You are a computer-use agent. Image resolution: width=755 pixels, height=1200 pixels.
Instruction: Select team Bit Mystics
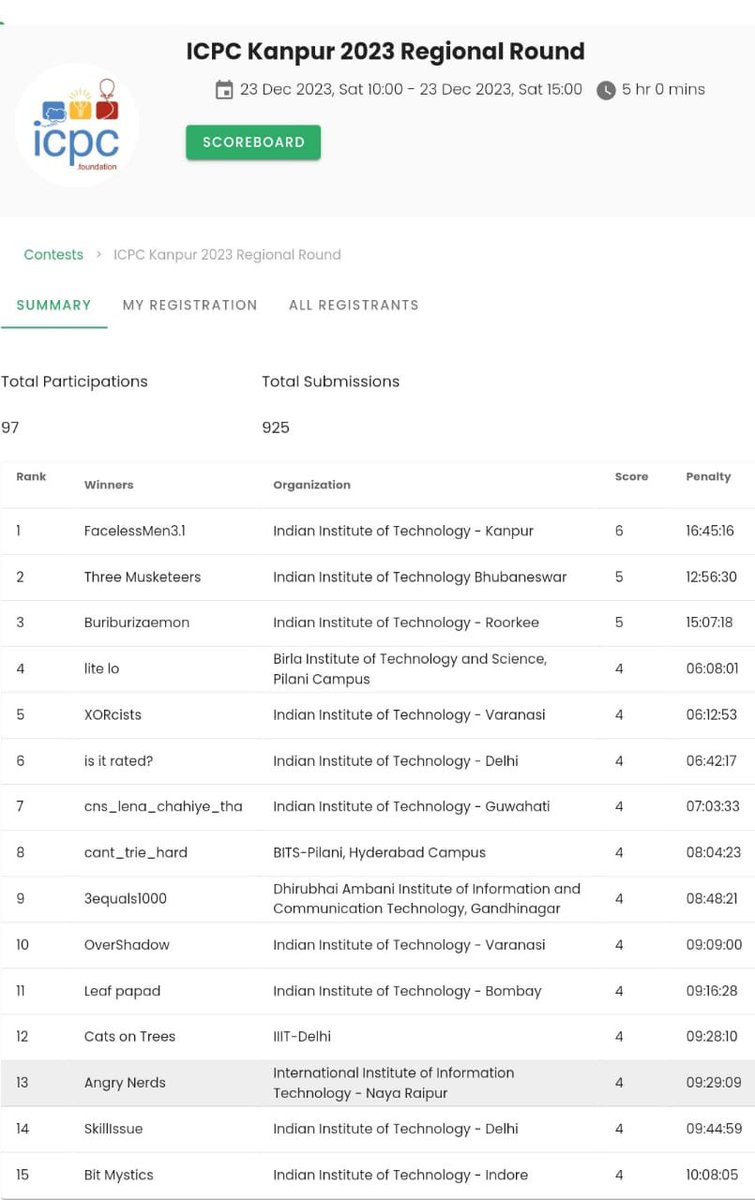119,1175
